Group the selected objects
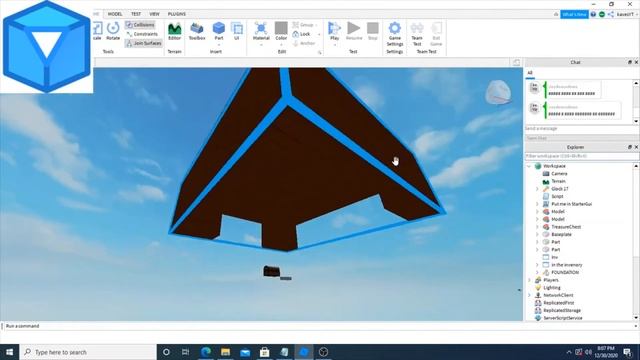 click(x=304, y=25)
